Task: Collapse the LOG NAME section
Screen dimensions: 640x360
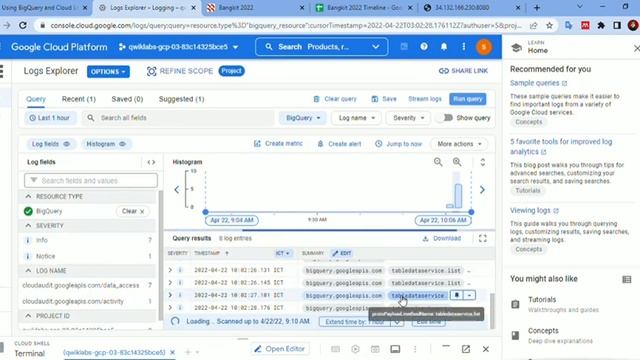Action: (x=28, y=271)
